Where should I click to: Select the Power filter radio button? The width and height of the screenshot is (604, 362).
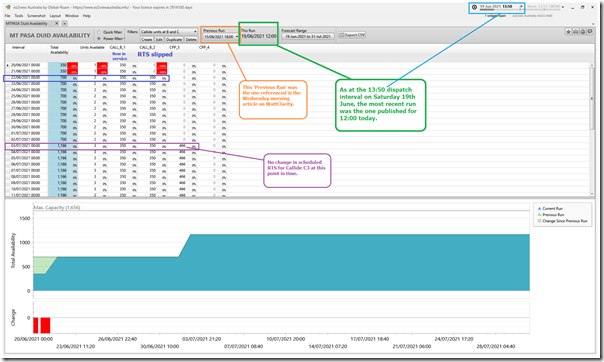coord(99,39)
